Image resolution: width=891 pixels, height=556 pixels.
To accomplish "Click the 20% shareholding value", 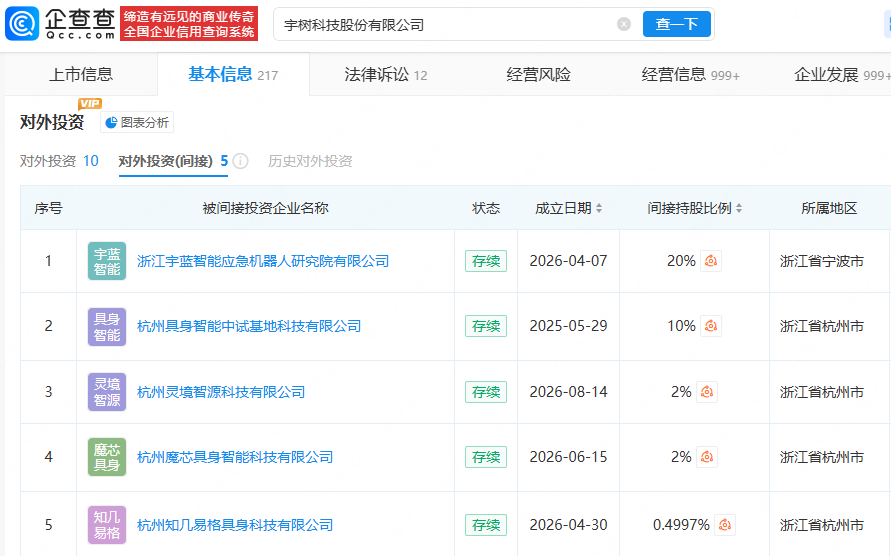I will 681,261.
